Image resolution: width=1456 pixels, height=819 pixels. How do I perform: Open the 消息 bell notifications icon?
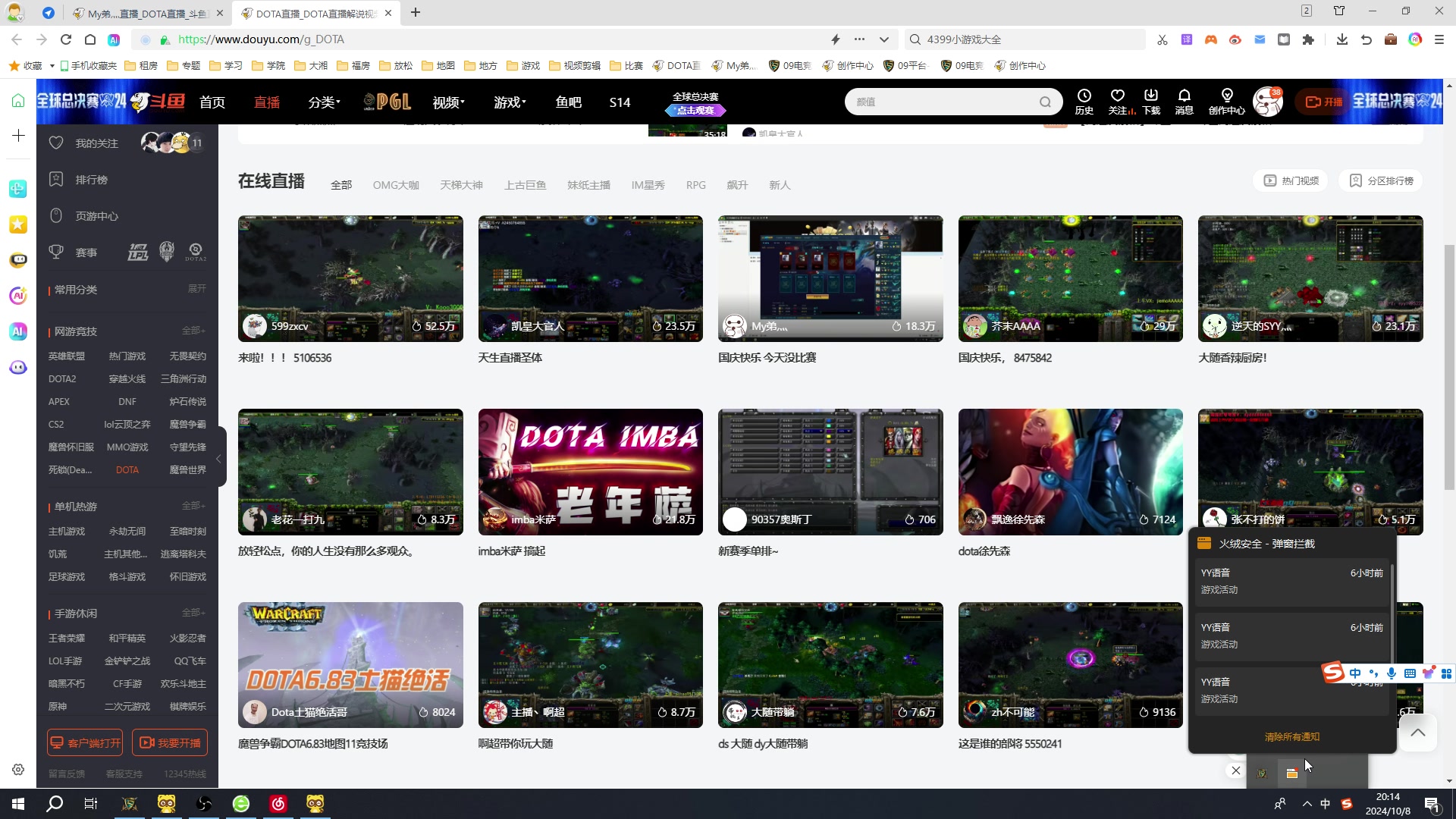click(x=1184, y=101)
